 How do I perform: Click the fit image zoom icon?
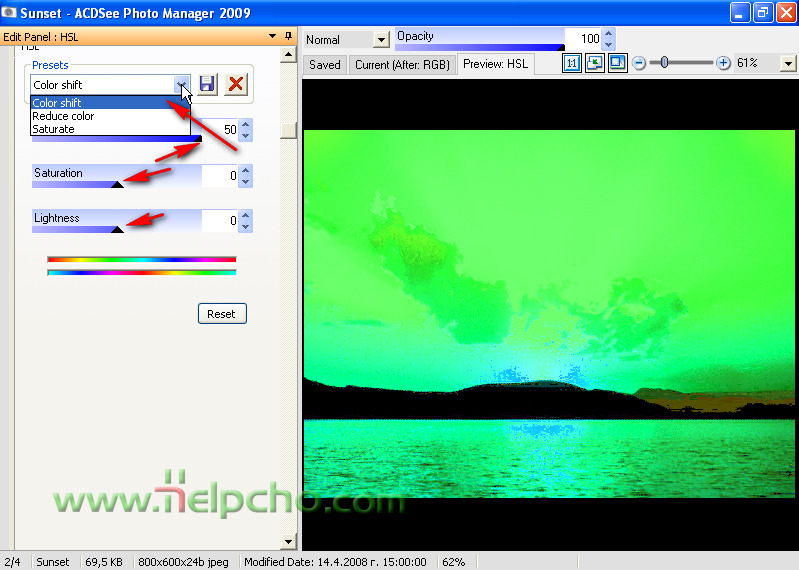pyautogui.click(x=594, y=63)
